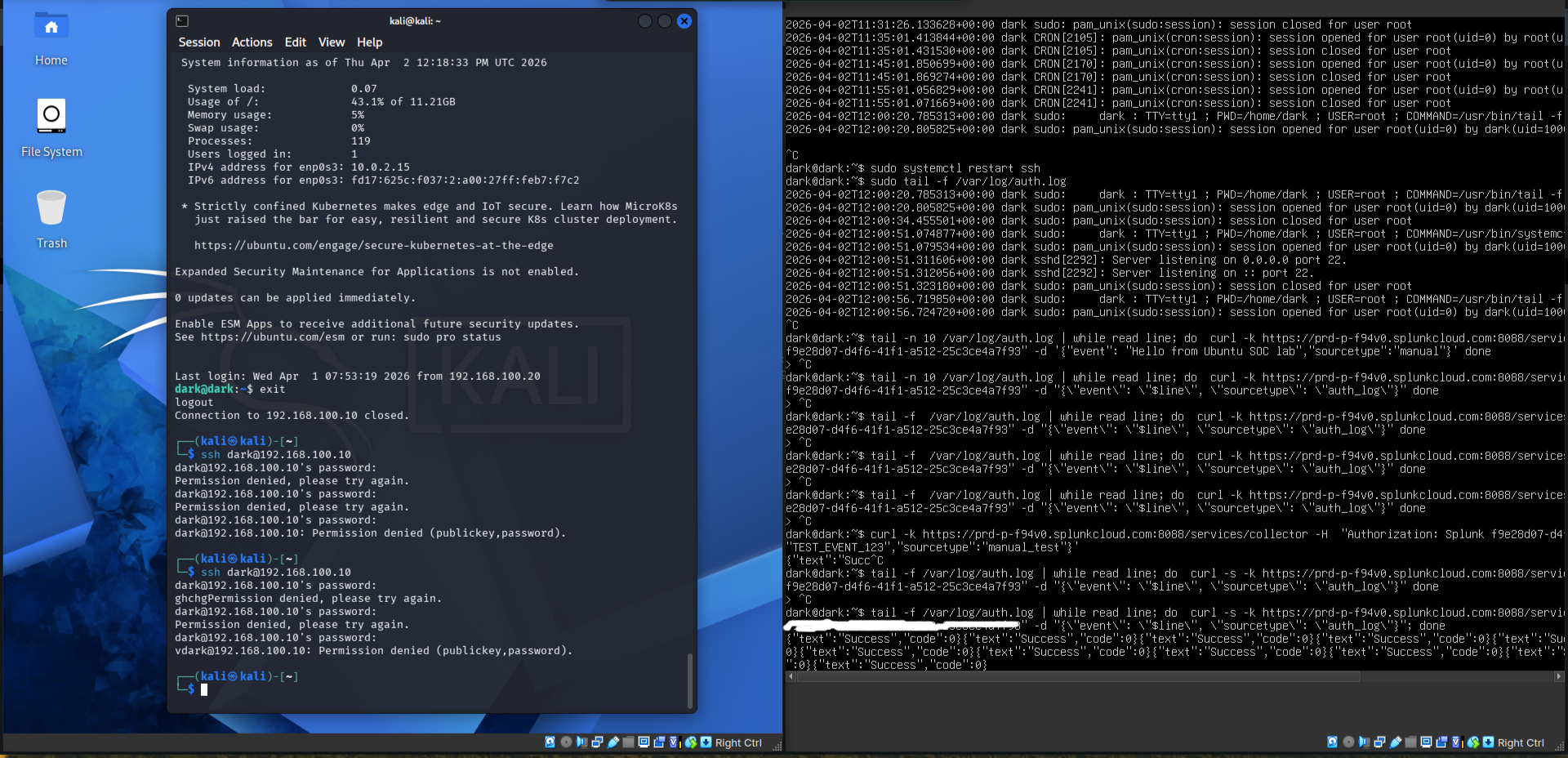Screen dimensions: 1568x758
Task: Click the terminal icon in the kali@kali title bar
Action: coord(182,21)
